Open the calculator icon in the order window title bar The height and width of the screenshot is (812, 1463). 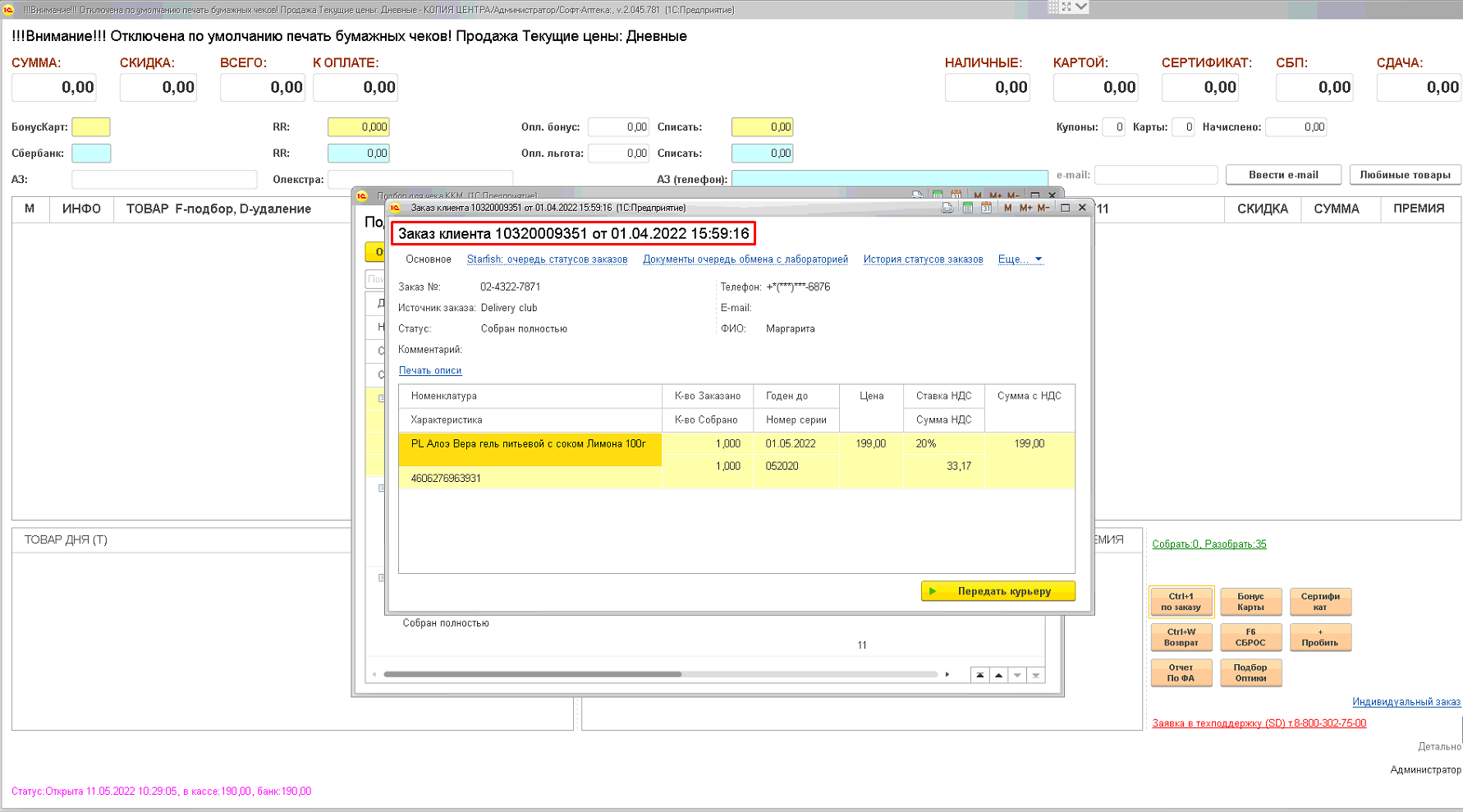click(x=967, y=208)
